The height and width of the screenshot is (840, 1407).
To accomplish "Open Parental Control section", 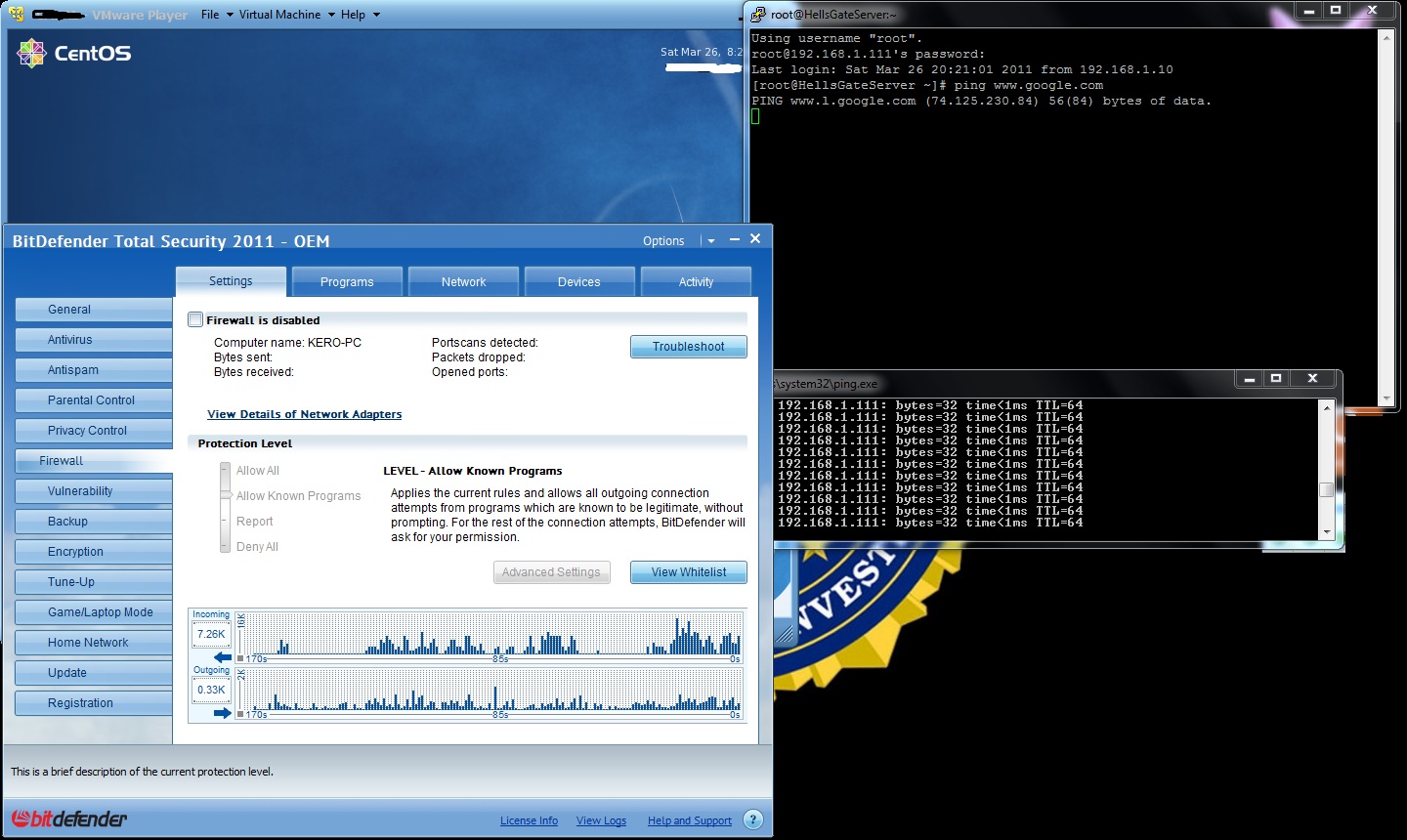I will click(94, 400).
